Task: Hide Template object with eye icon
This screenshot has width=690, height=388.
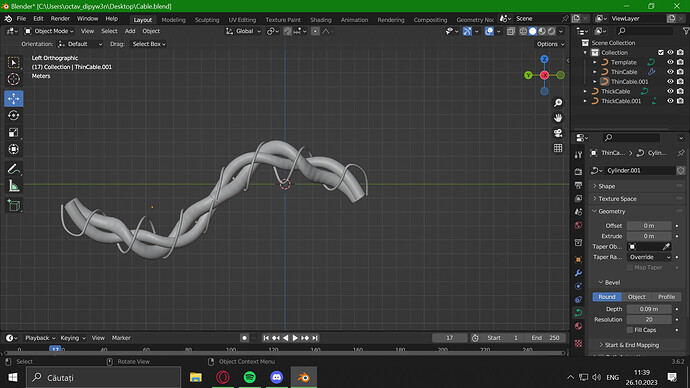Action: tap(670, 62)
